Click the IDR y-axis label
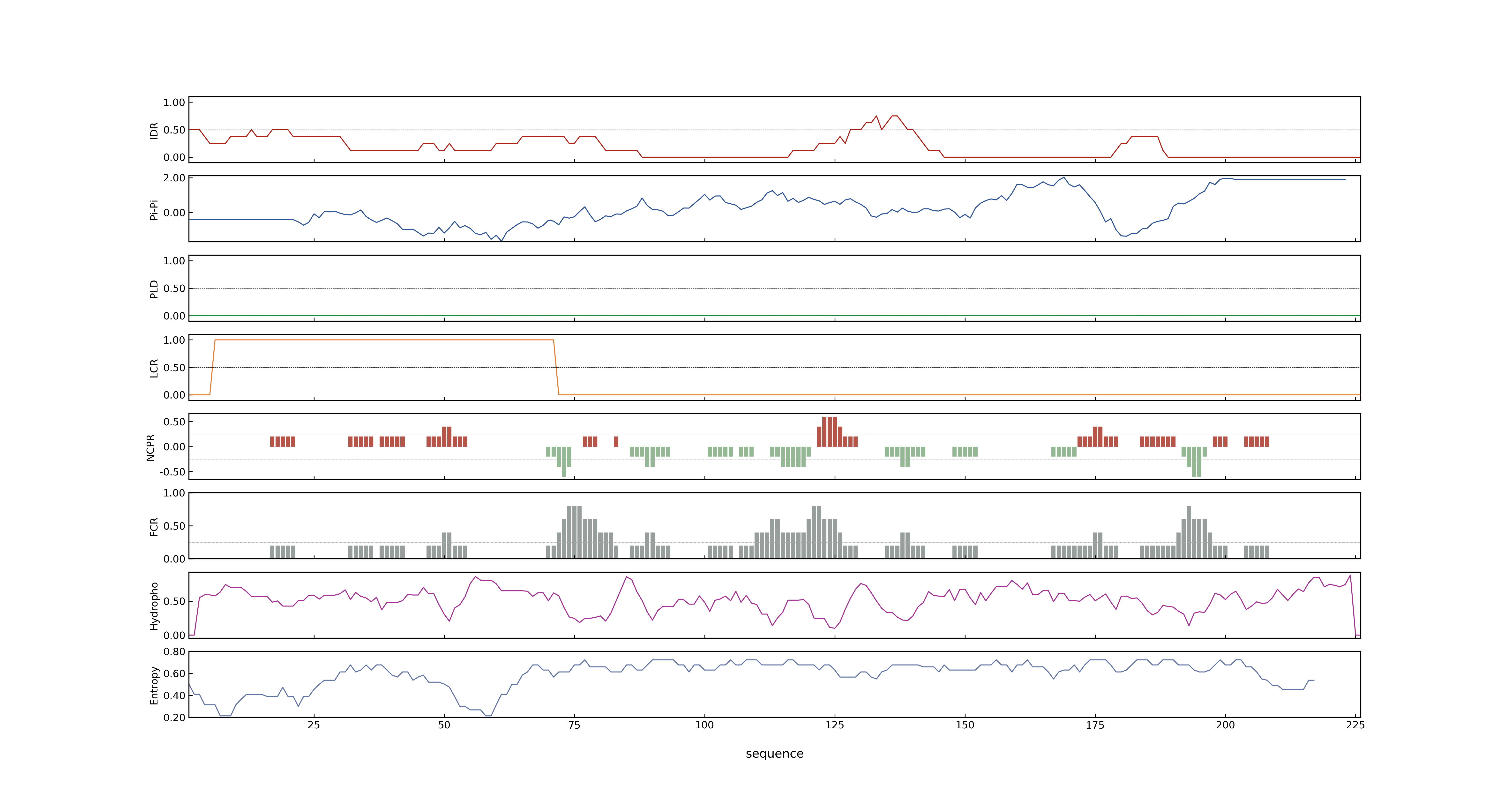Screen dimensions: 1512x806 click(x=154, y=130)
